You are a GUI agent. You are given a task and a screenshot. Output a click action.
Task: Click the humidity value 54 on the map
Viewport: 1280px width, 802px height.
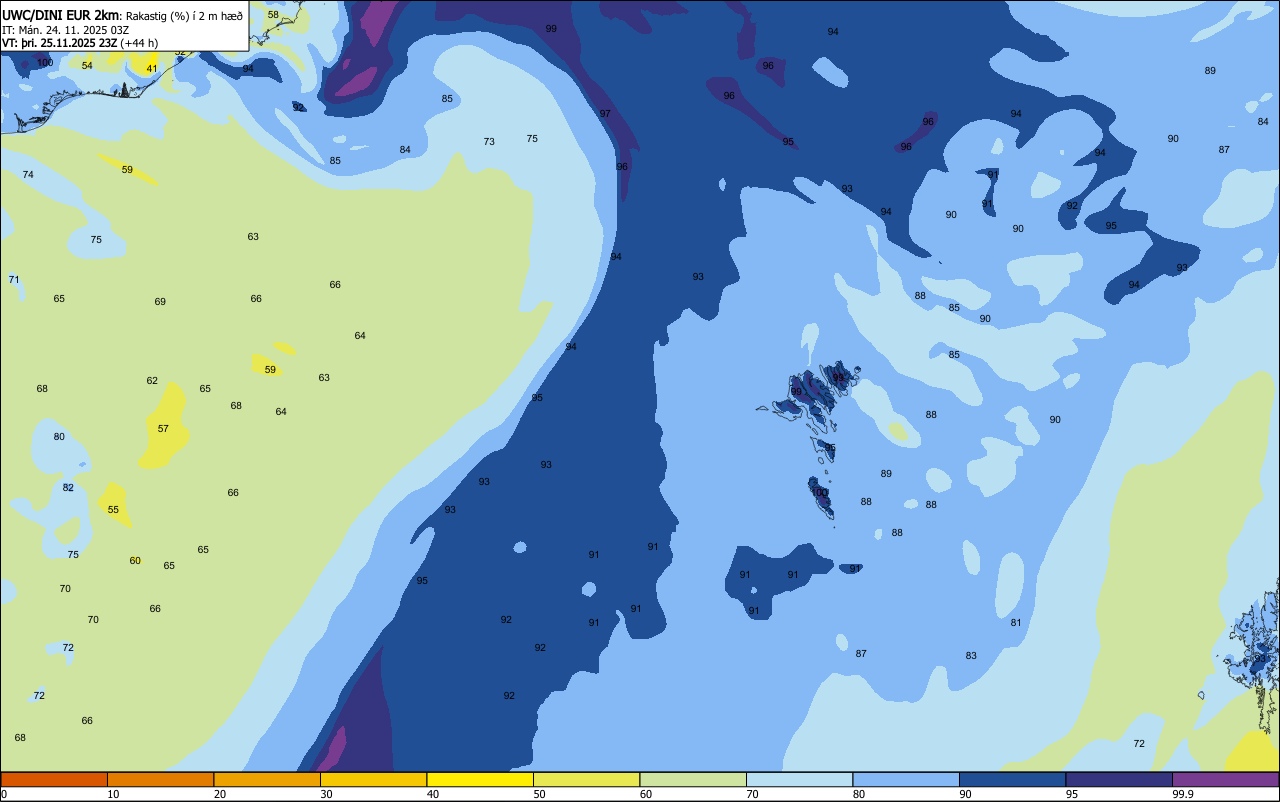(x=87, y=66)
